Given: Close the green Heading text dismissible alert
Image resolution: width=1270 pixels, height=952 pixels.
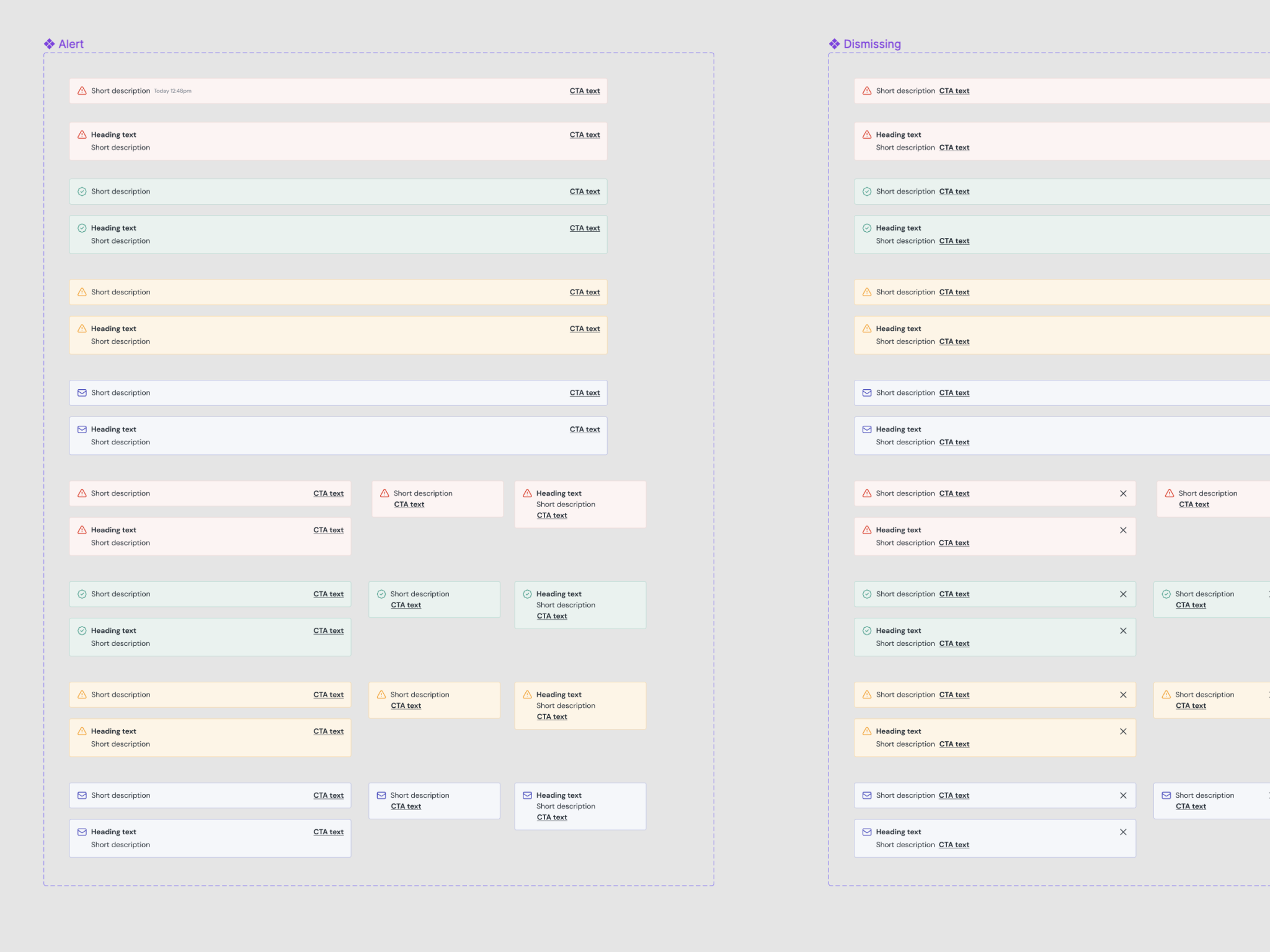Looking at the screenshot, I should [1123, 631].
